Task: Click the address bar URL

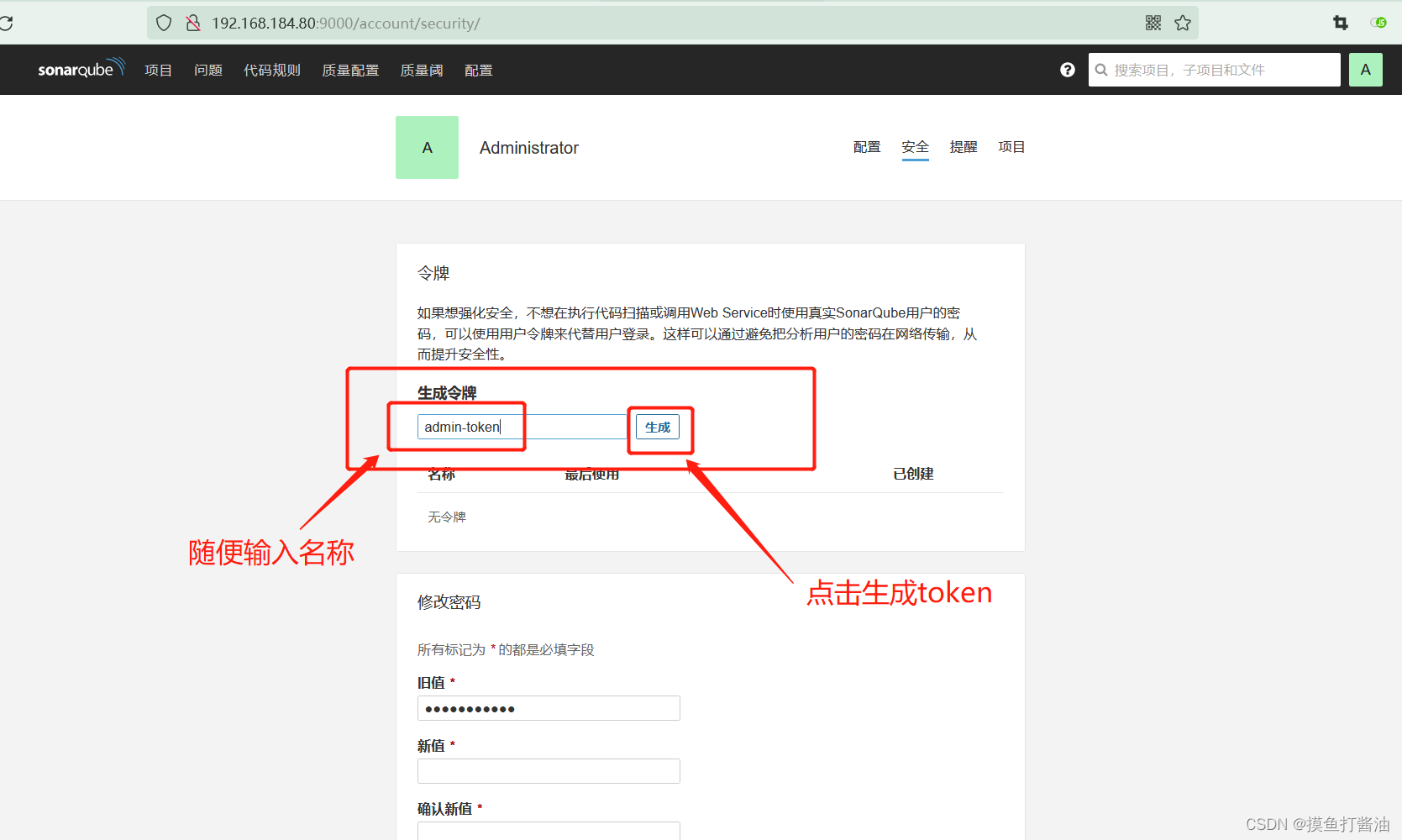Action: click(x=345, y=23)
